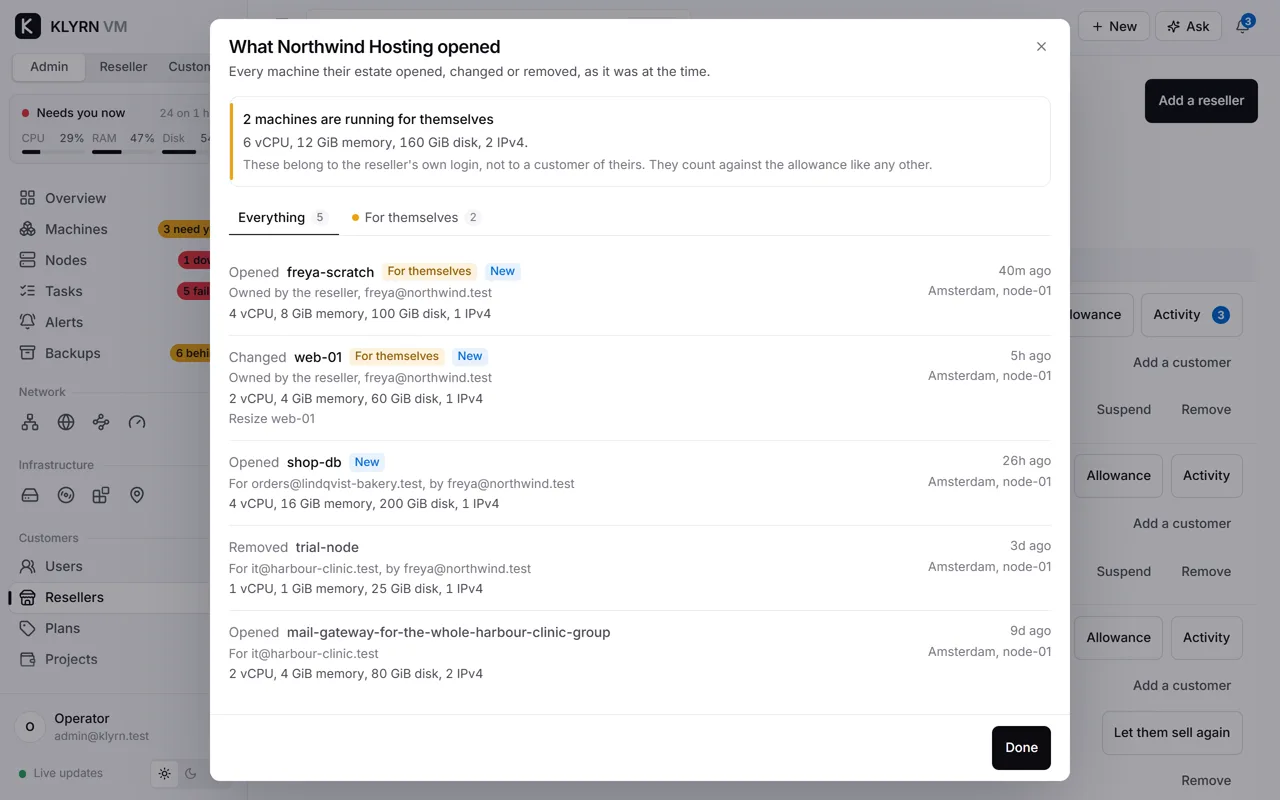The image size is (1280, 800).
Task: Open the storage drive infrastructure icon
Action: point(30,495)
